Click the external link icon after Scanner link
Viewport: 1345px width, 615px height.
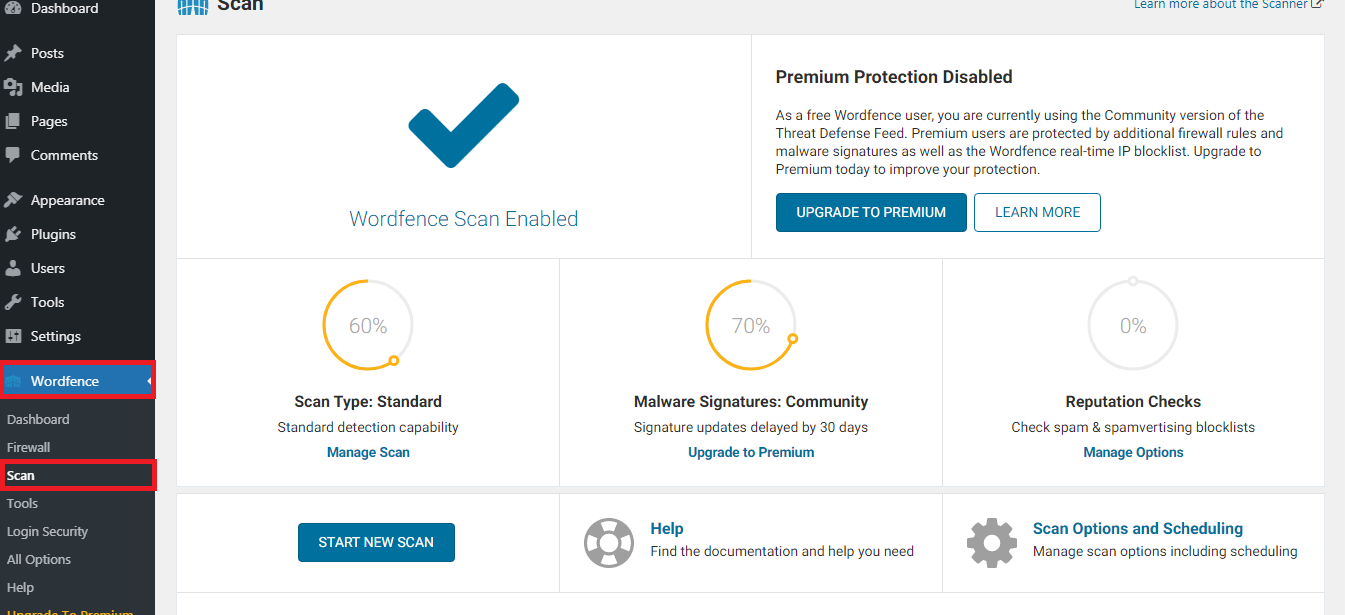(x=1317, y=4)
